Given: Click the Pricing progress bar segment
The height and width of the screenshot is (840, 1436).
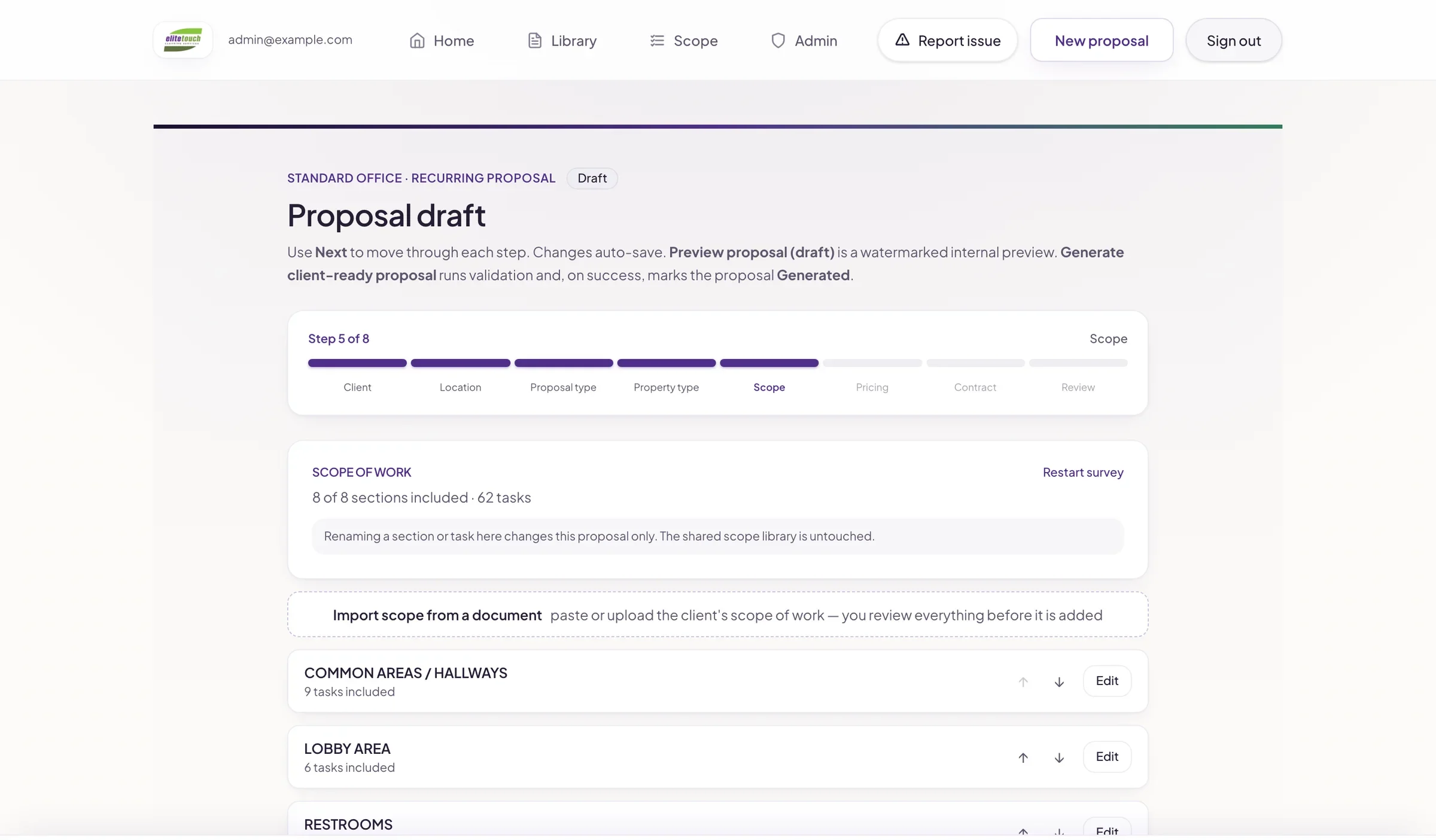Looking at the screenshot, I should pos(872,363).
